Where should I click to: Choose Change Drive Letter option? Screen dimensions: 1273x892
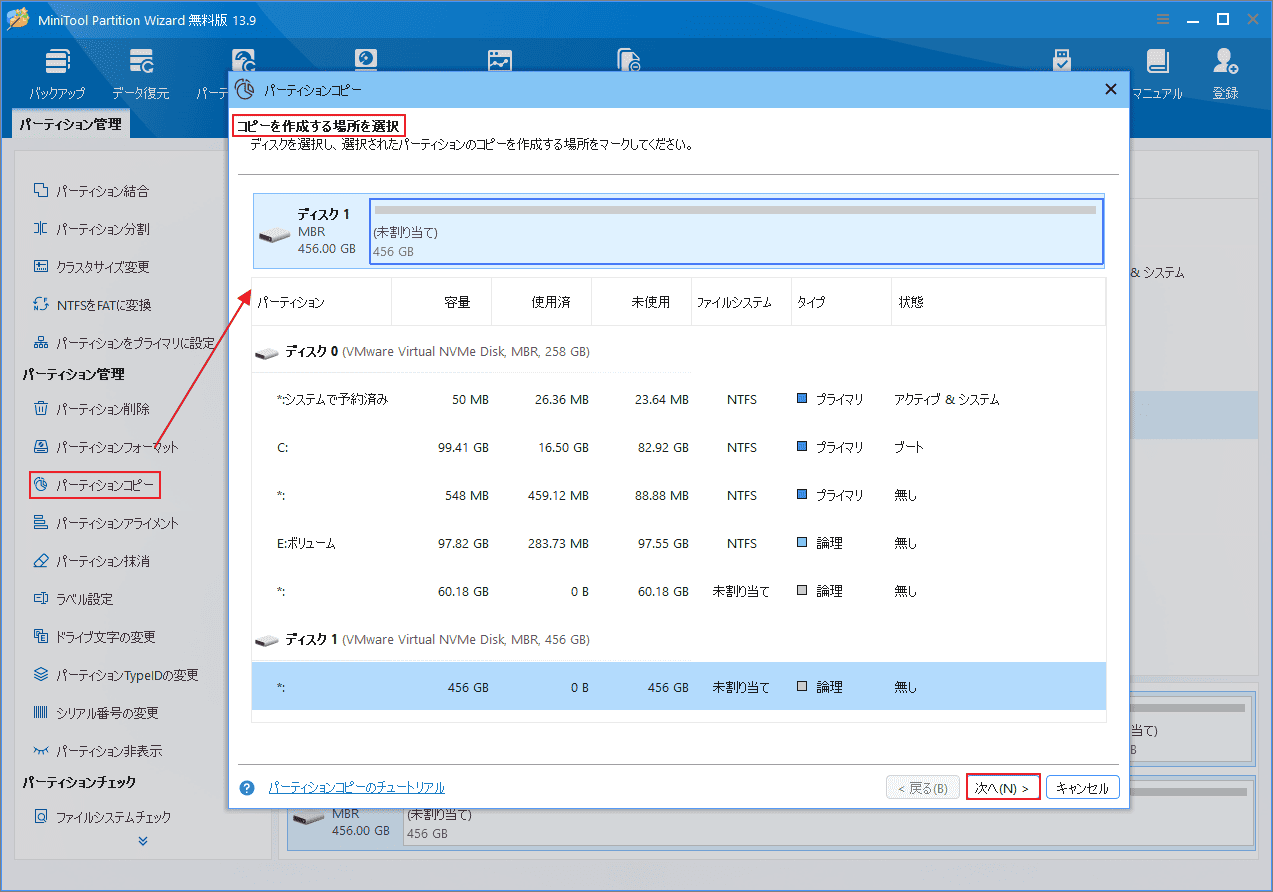tap(94, 637)
